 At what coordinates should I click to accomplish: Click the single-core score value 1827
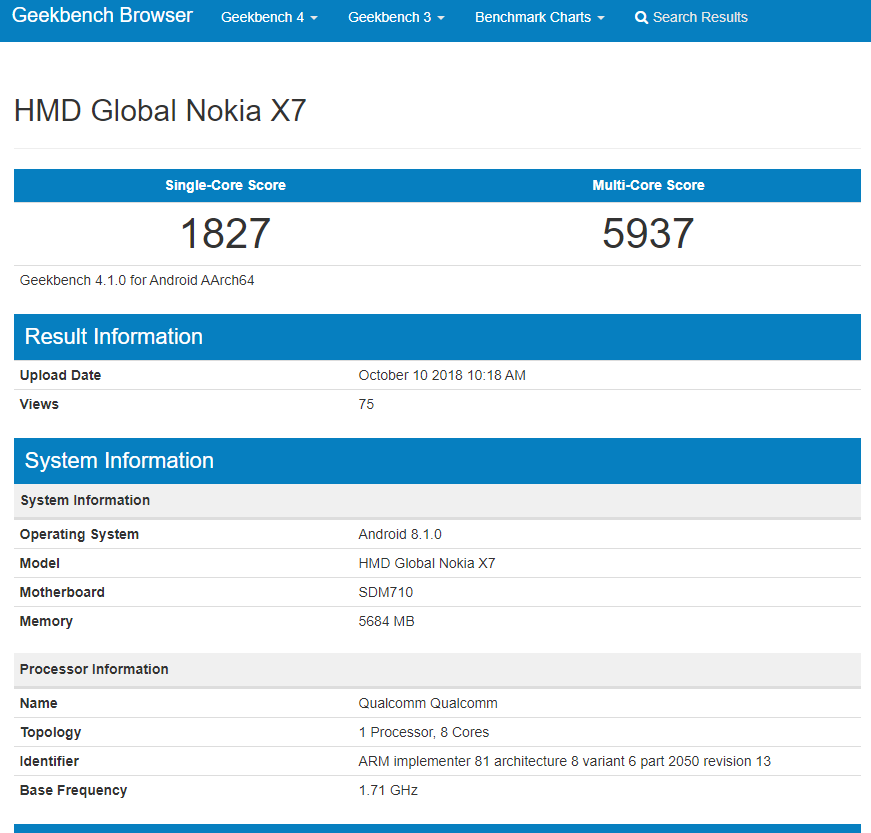pyautogui.click(x=226, y=233)
